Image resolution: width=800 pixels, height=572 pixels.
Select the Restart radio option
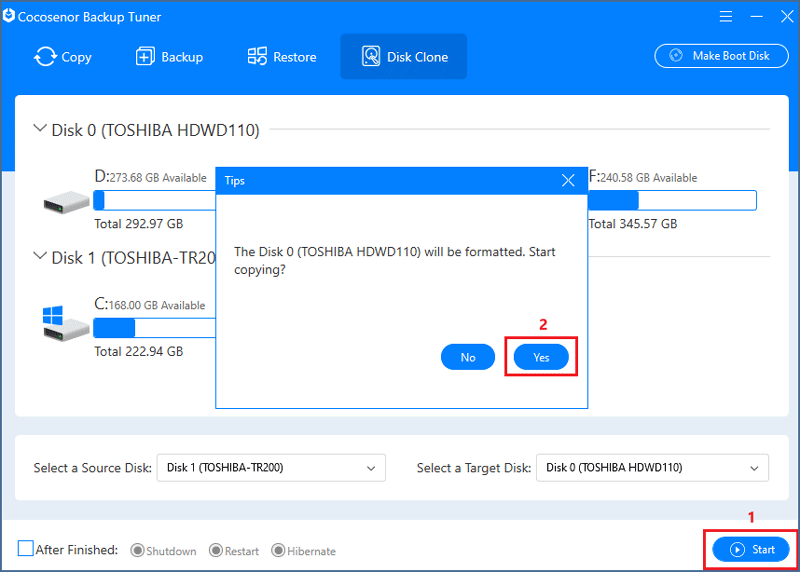[216, 551]
